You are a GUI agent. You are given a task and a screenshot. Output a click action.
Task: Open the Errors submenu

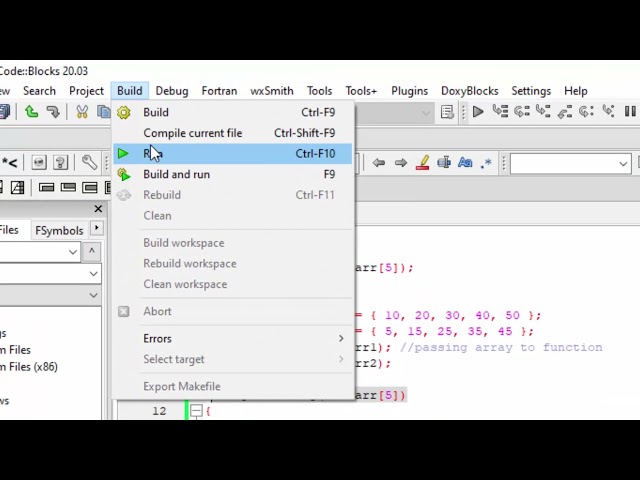tap(232, 338)
